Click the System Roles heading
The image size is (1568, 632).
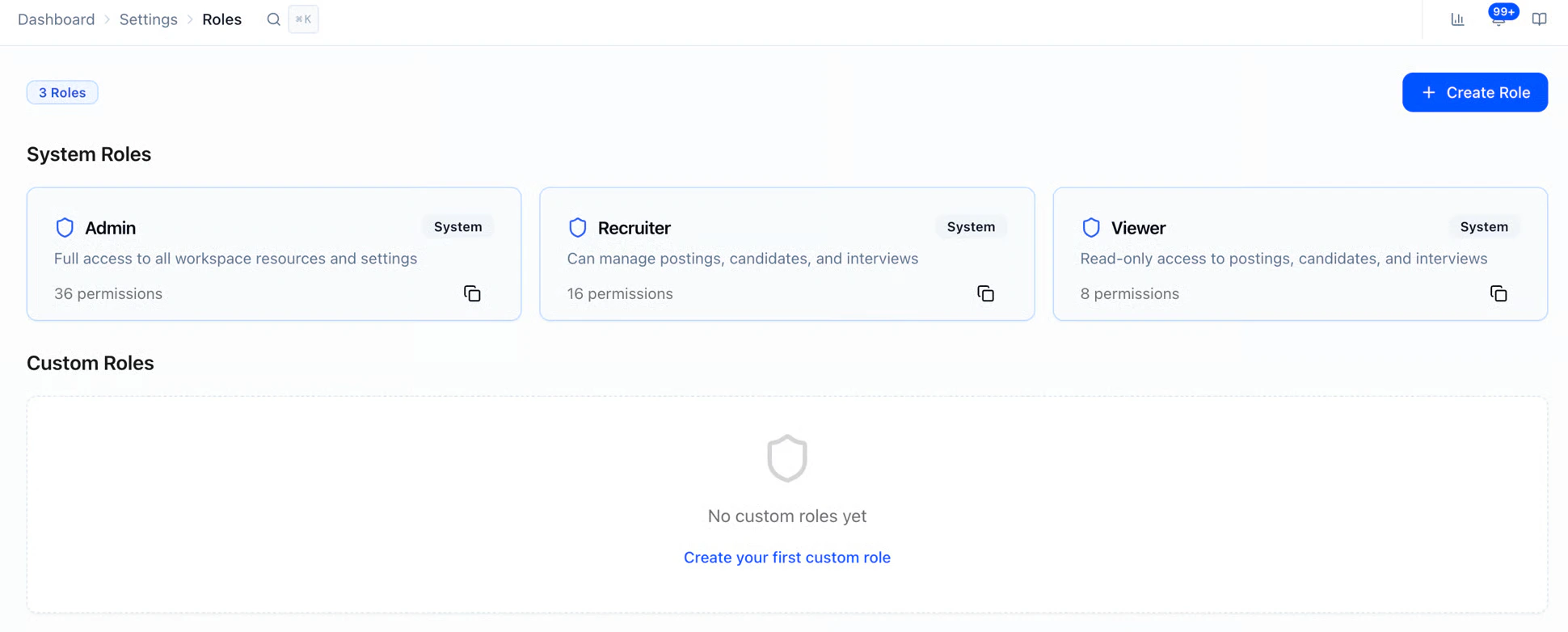click(x=89, y=154)
